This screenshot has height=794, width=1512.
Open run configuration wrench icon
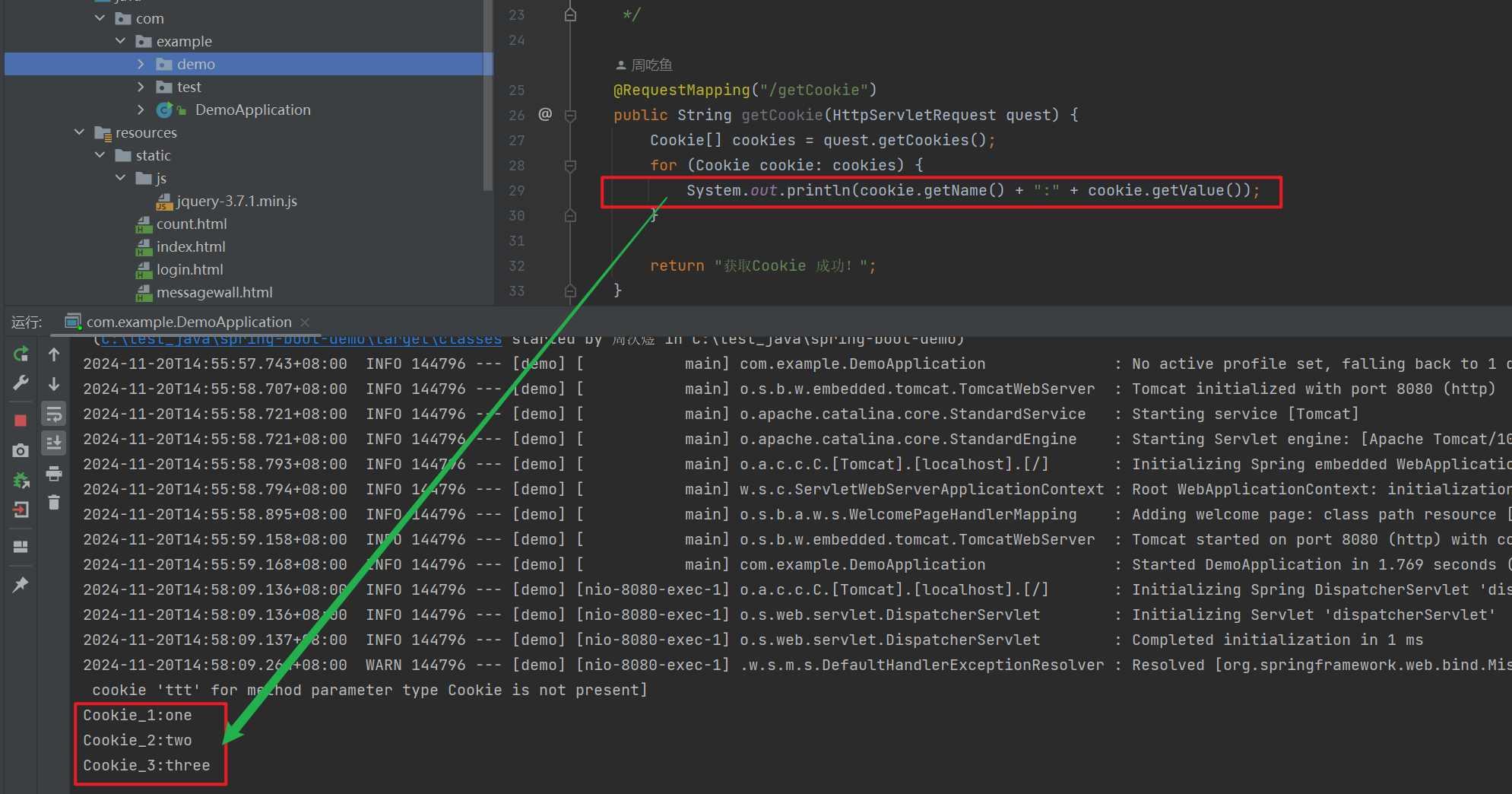tap(21, 383)
